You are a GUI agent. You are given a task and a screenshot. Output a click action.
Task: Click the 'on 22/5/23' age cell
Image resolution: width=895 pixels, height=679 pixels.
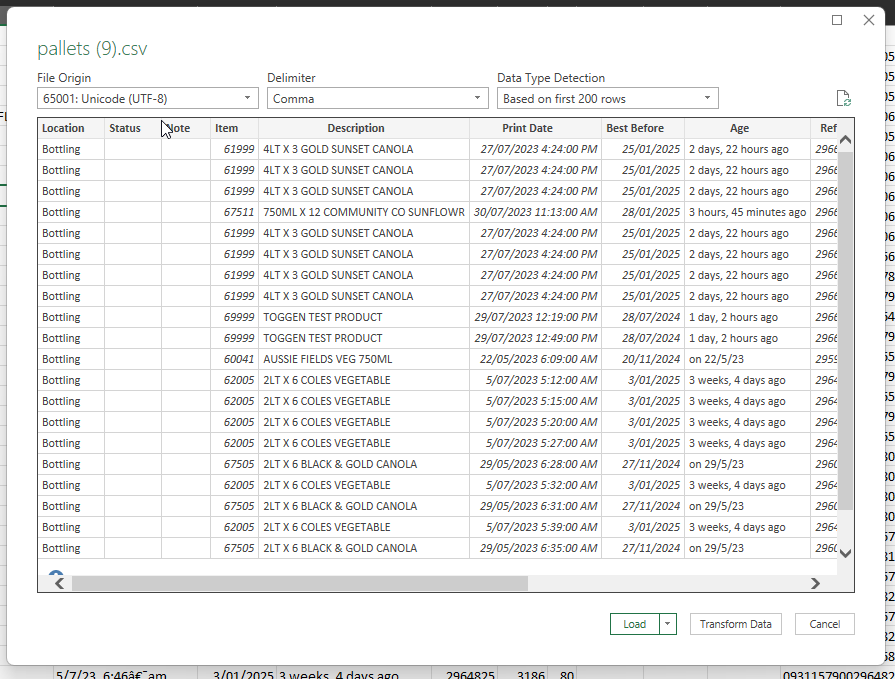click(x=747, y=359)
